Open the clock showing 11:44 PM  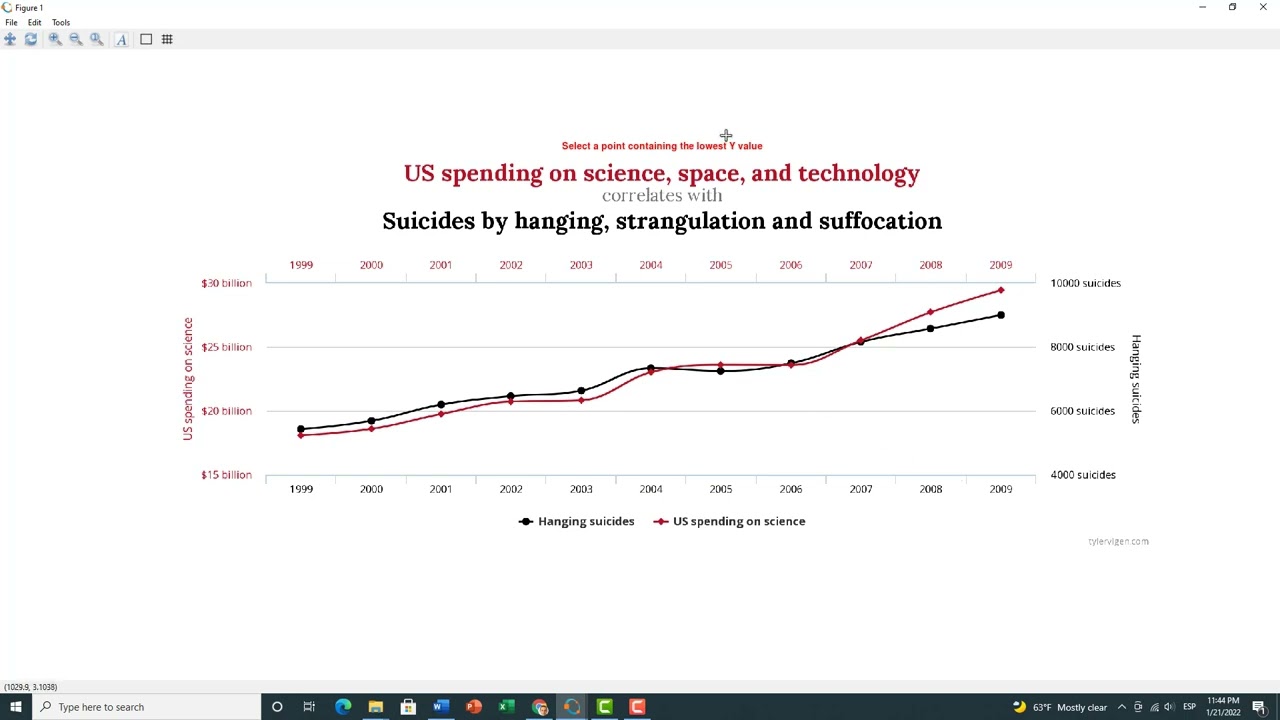tap(1224, 707)
